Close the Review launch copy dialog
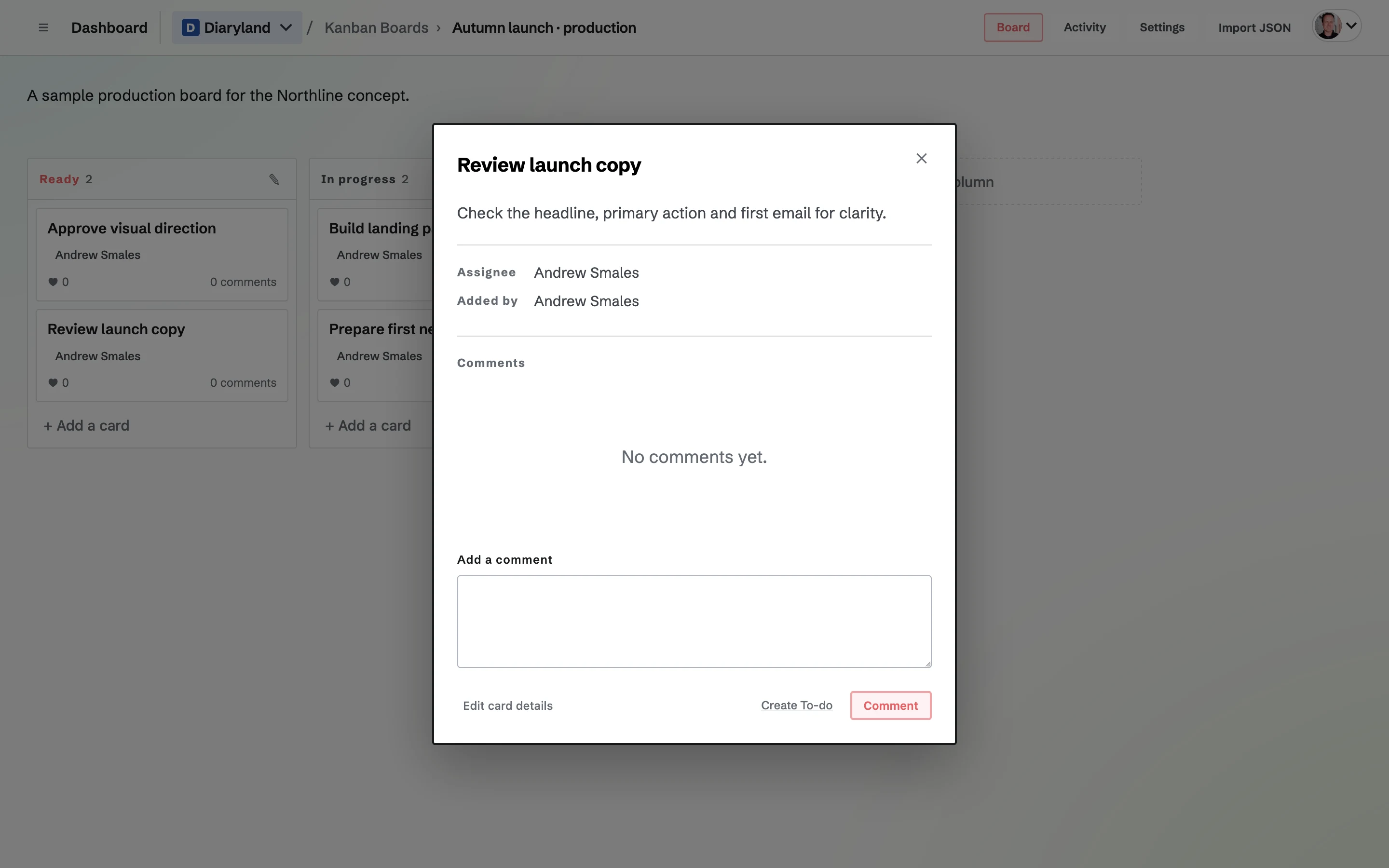This screenshot has width=1389, height=868. coord(921,159)
